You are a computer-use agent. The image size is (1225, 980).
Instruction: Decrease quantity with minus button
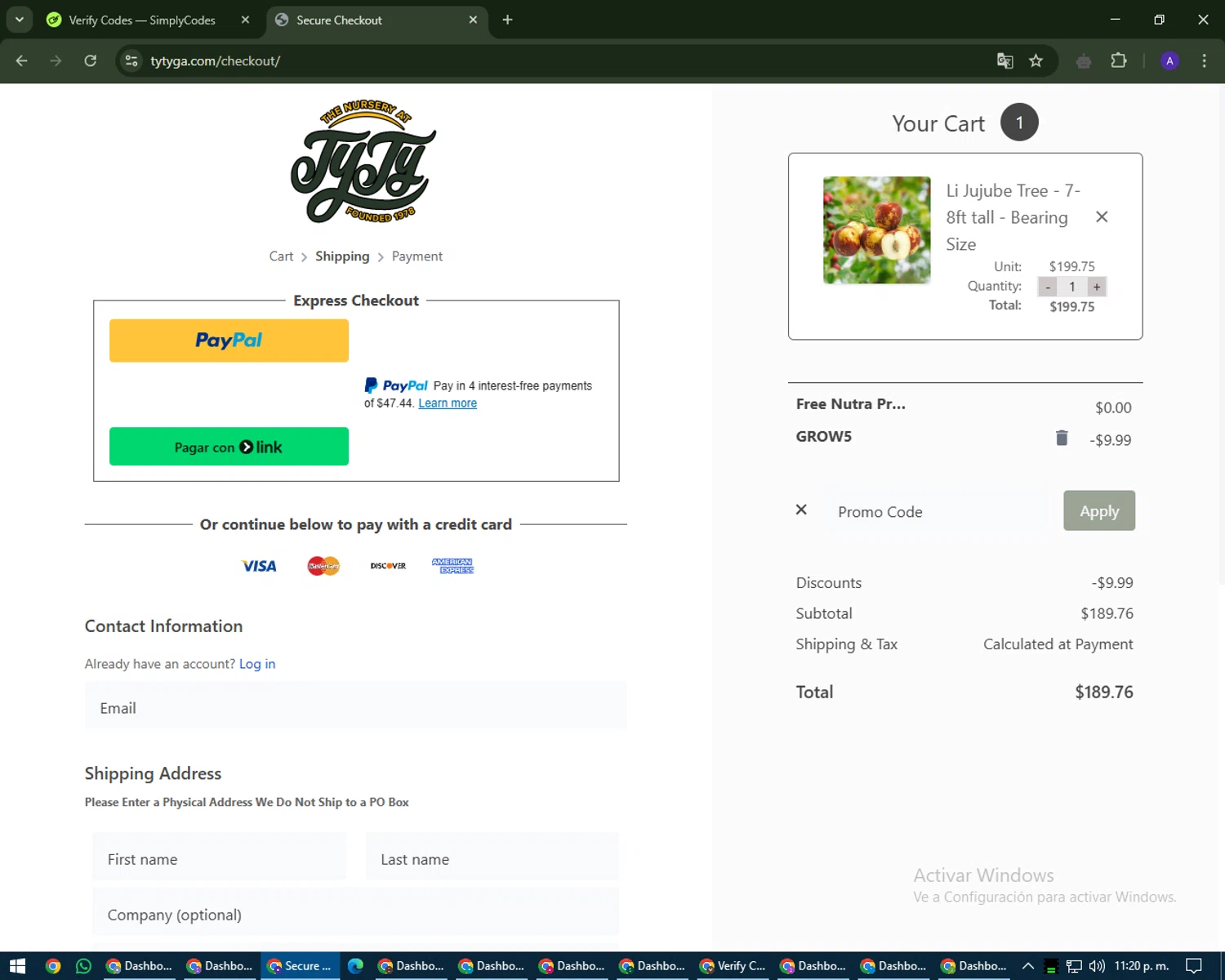click(x=1048, y=287)
